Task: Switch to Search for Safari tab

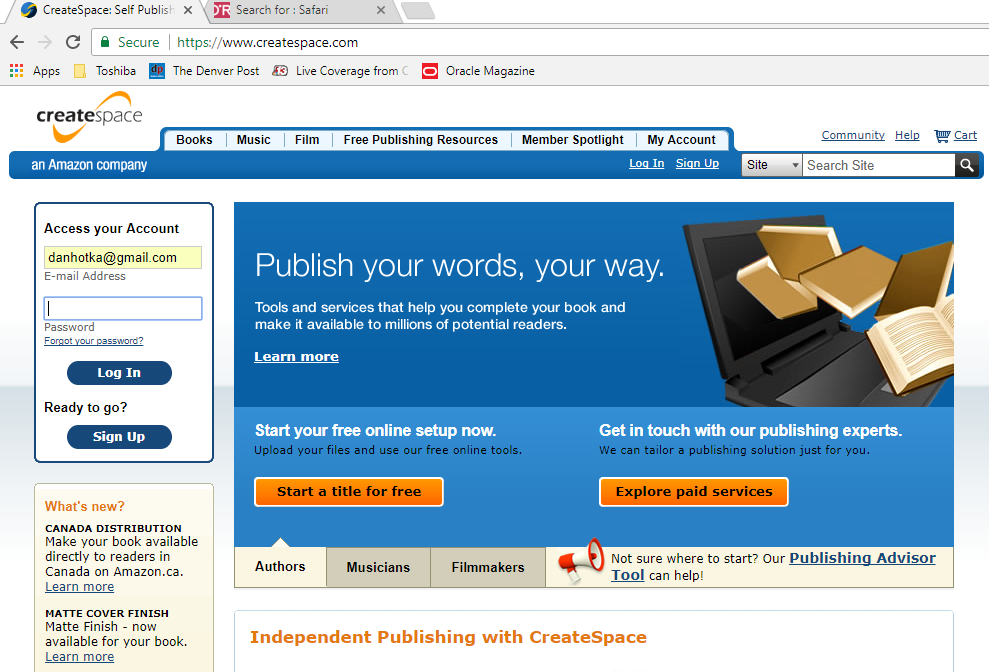Action: point(301,11)
